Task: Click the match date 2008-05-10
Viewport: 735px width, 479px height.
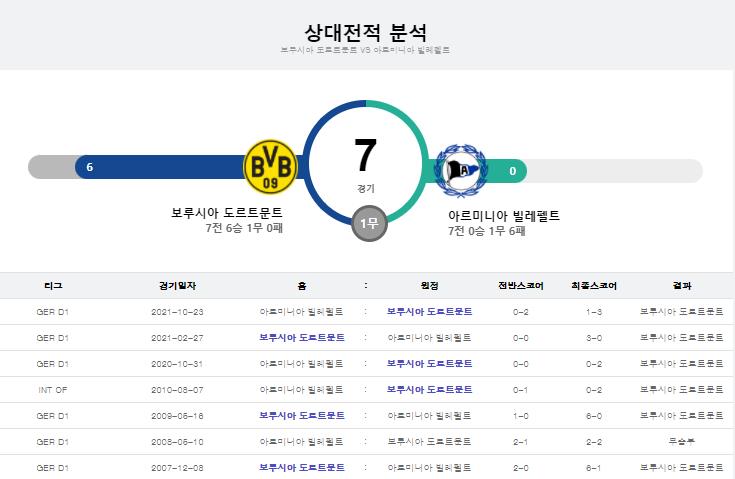Action: 177,442
